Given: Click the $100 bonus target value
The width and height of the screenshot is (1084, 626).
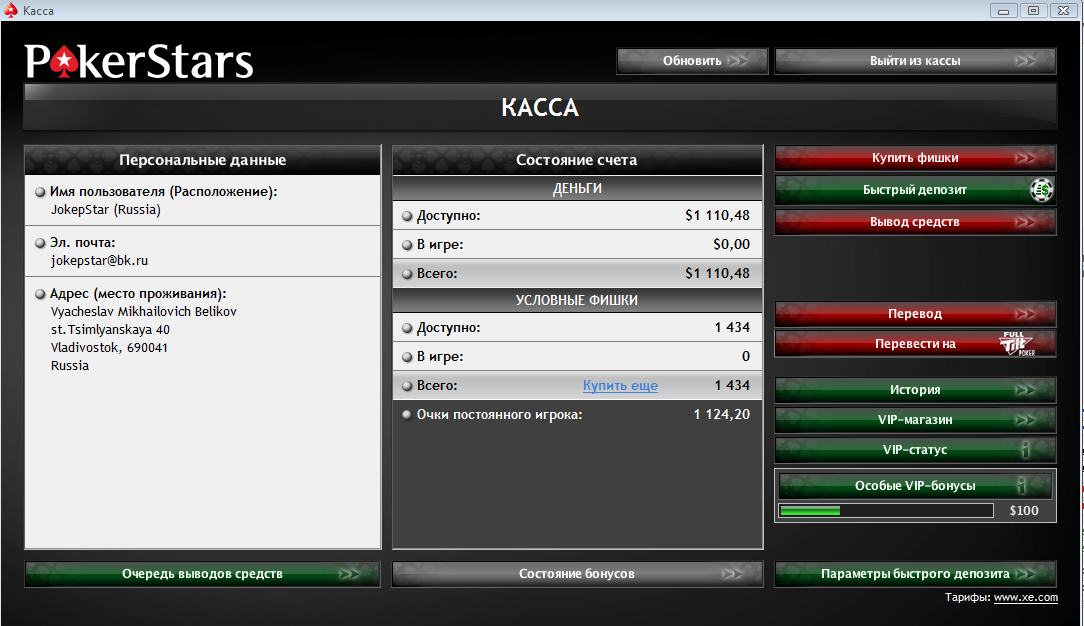Looking at the screenshot, I should pos(1024,511).
